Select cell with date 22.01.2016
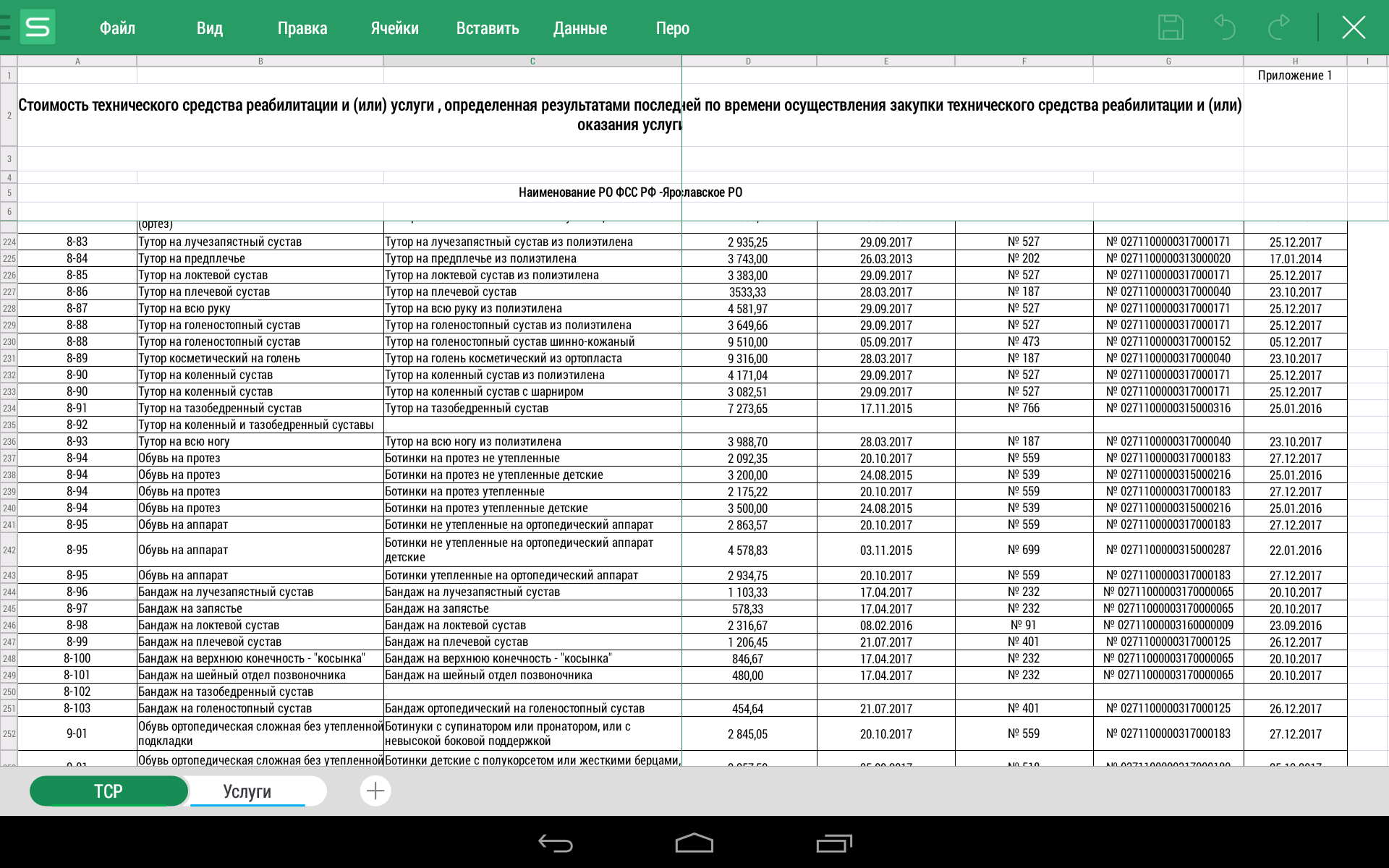 tap(1296, 550)
